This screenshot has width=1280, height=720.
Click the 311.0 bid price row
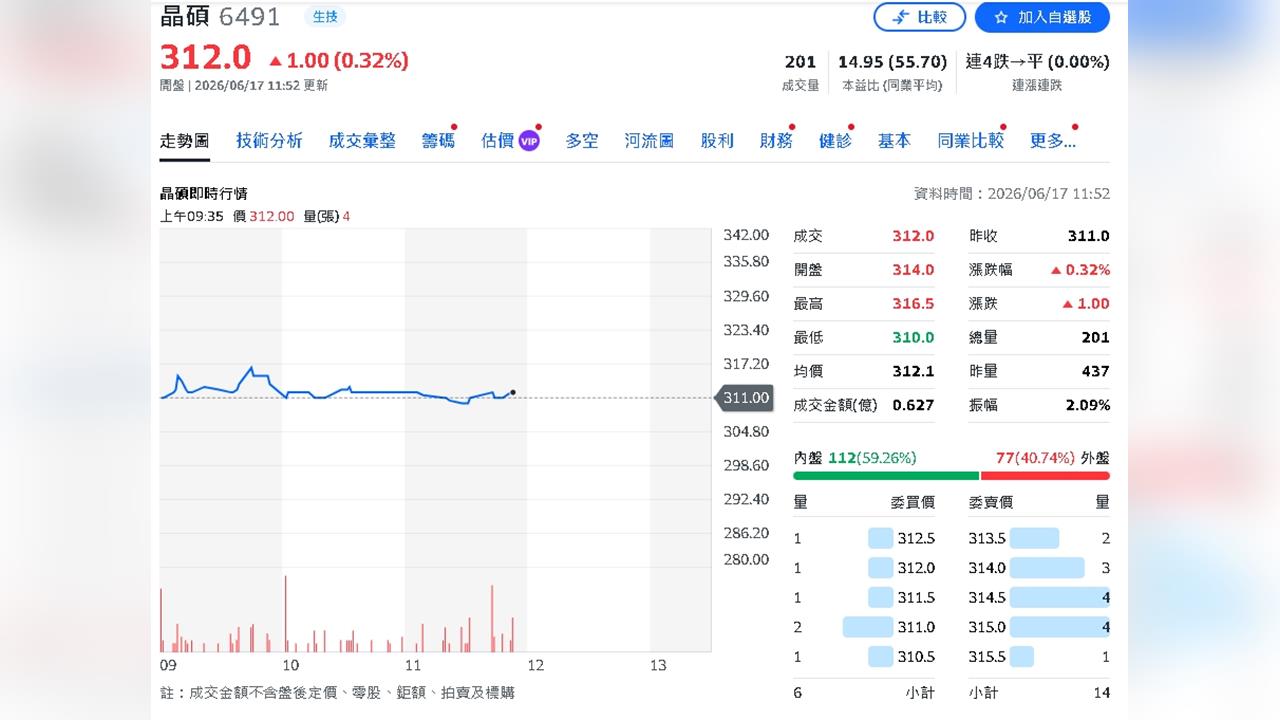pos(864,627)
